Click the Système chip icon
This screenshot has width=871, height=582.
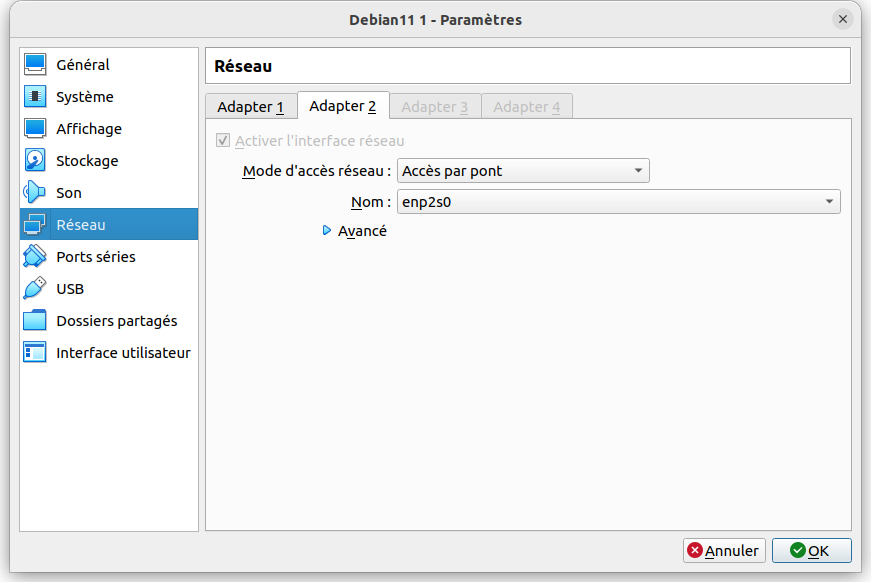click(x=35, y=97)
